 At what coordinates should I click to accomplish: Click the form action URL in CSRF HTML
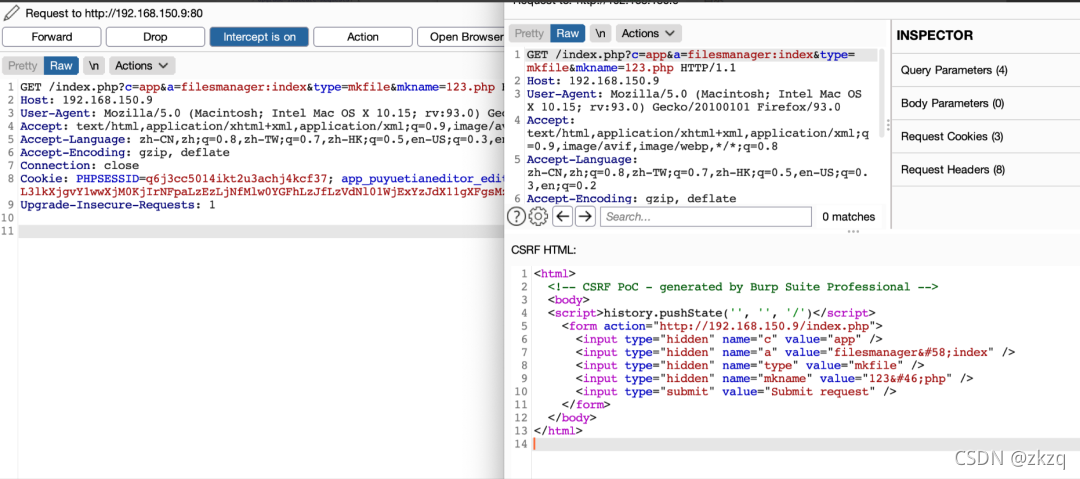tap(767, 326)
